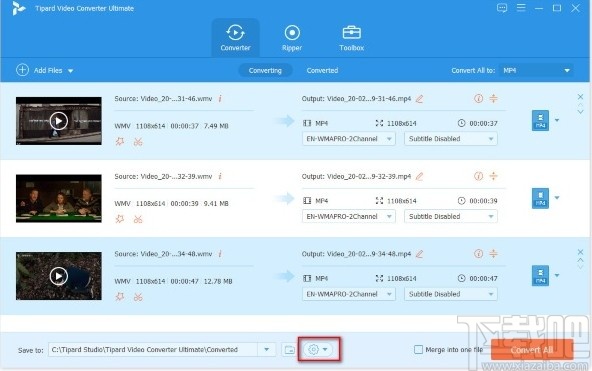
Task: Play the 31-46.wmv video thumbnail
Action: 59,121
